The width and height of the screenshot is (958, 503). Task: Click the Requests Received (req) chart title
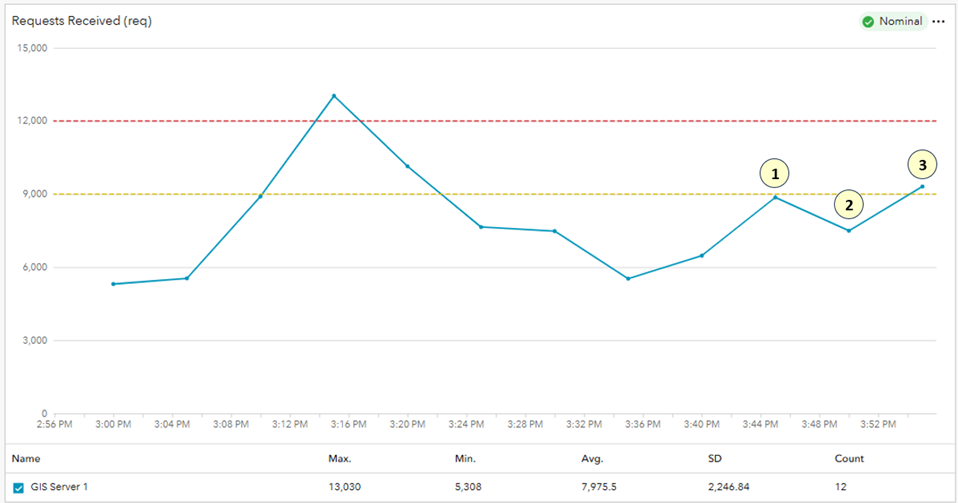pos(82,20)
